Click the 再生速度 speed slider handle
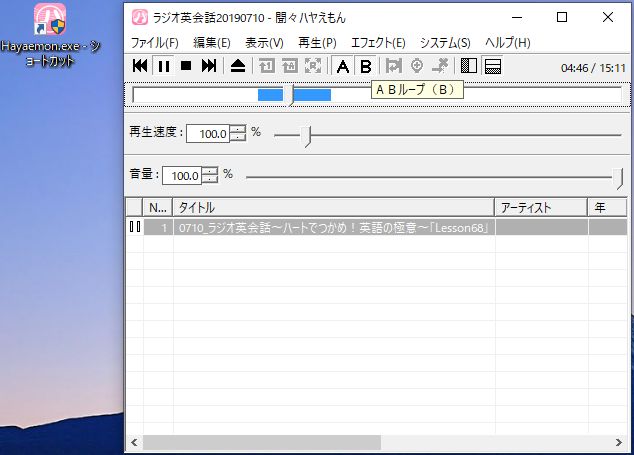This screenshot has width=634, height=455. [x=307, y=136]
